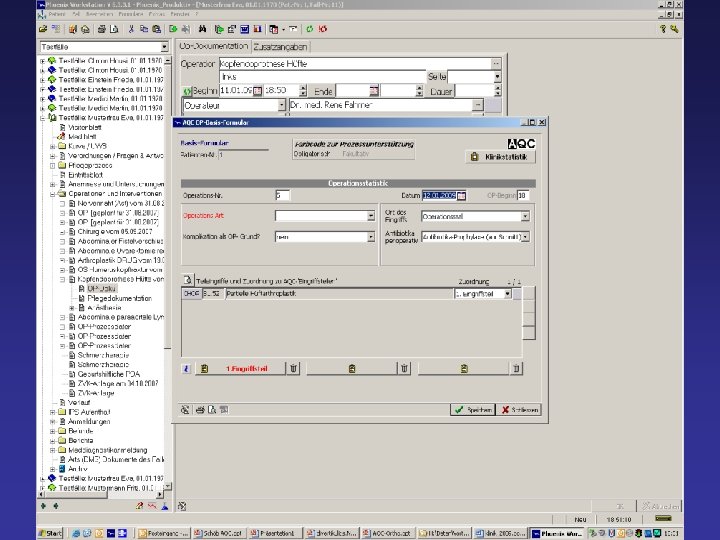Image resolution: width=720 pixels, height=540 pixels.
Task: Collapse Operationen und Interventionen node
Action: point(53,194)
